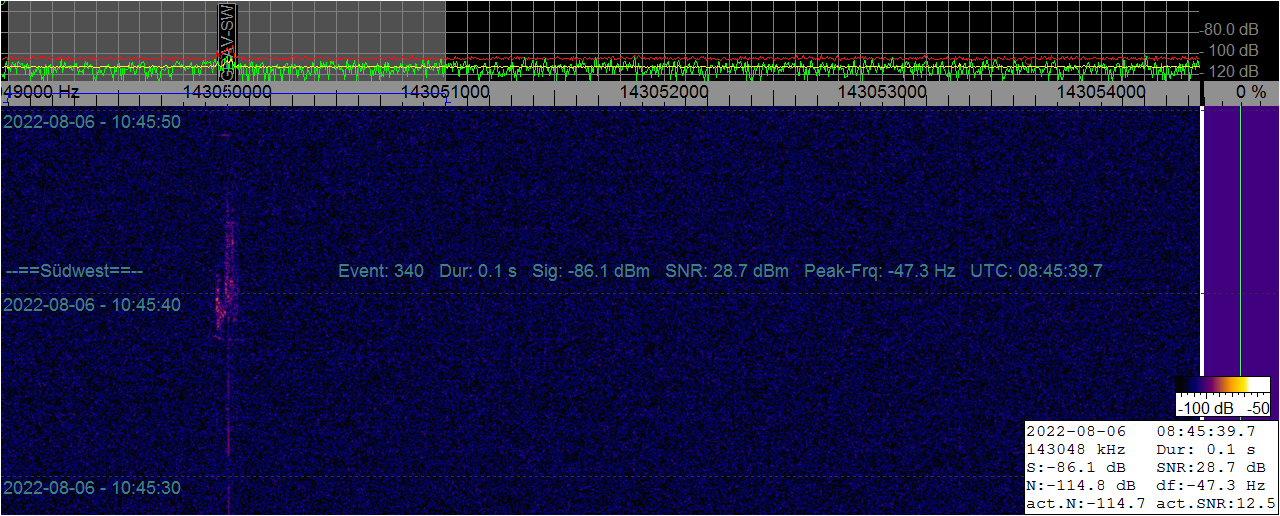Click the UTC: 08:45:39.7 overlay text
Viewport: 1280px width, 516px height.
[1036, 271]
